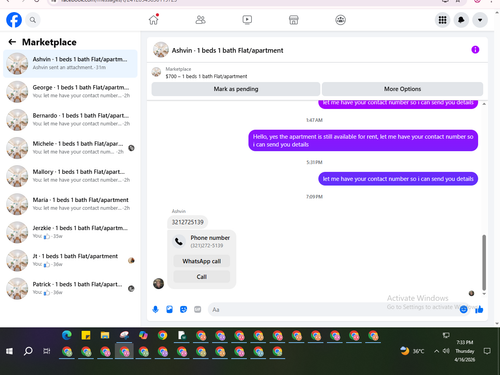500x375 pixels.
Task: Open the sticker picker icon
Action: coord(183,310)
